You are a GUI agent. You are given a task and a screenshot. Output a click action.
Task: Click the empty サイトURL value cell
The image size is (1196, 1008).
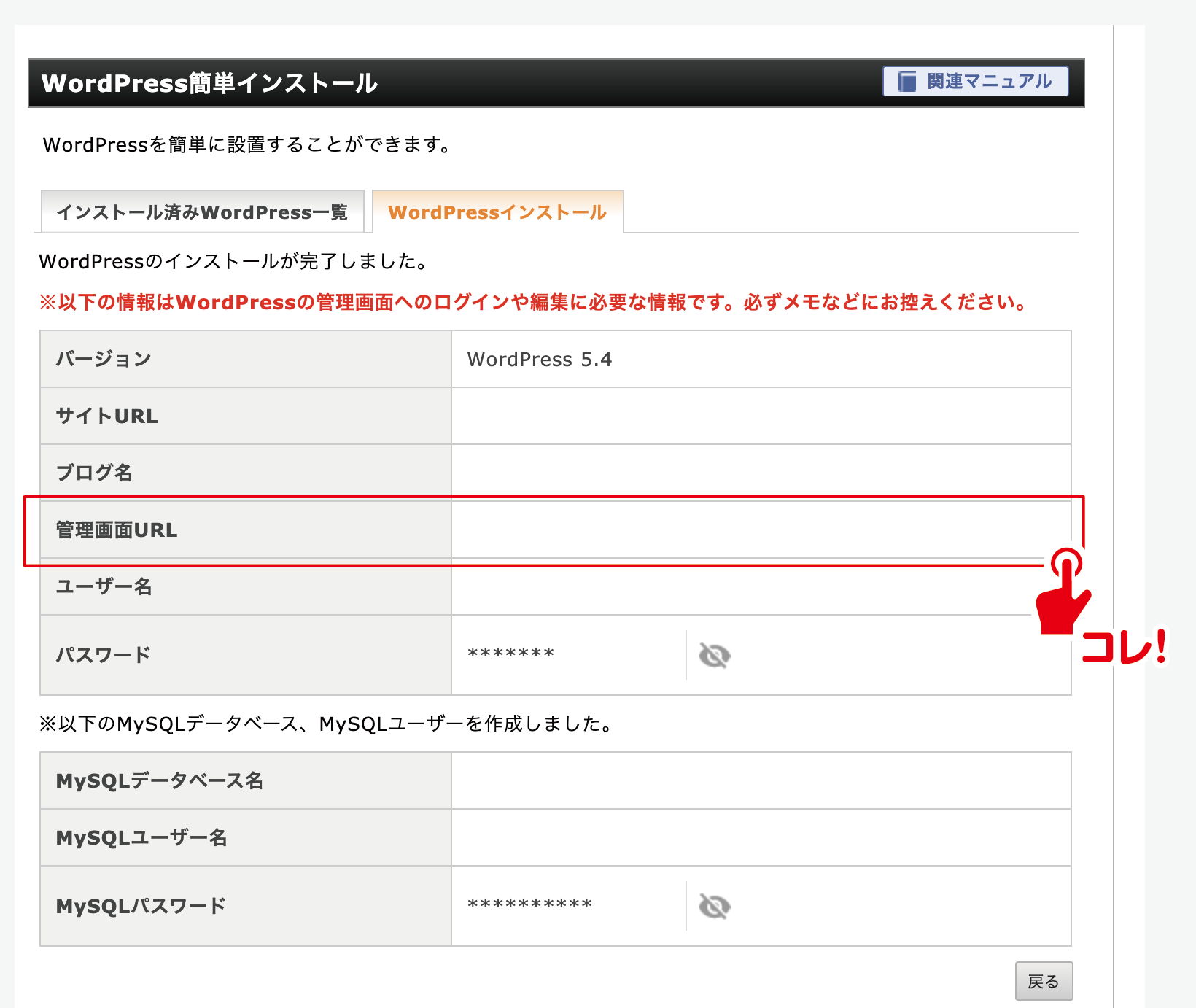click(761, 416)
